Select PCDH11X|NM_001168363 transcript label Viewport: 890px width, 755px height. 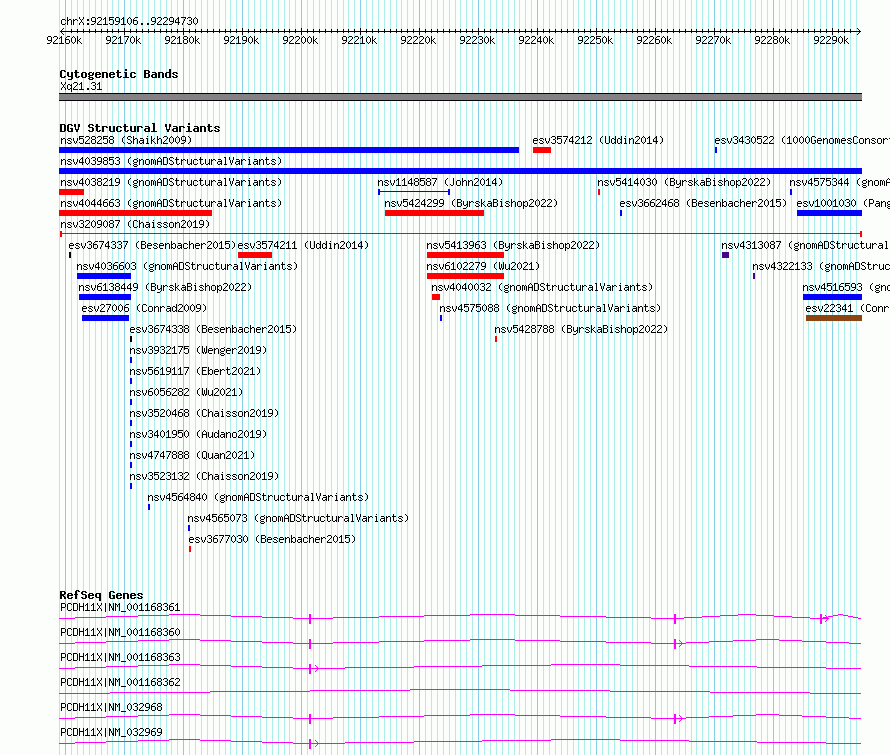click(x=120, y=657)
